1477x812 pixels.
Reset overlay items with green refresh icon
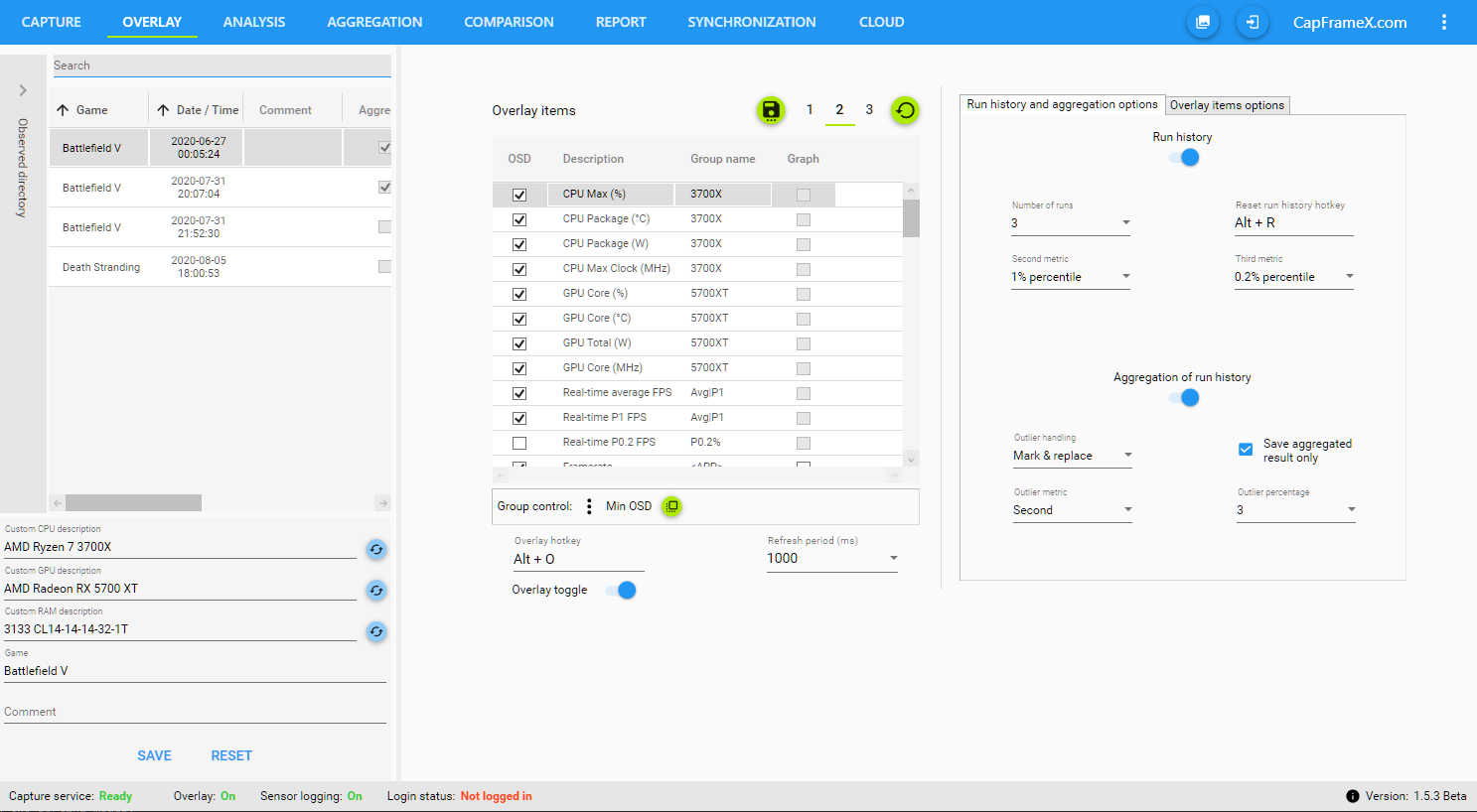point(905,110)
